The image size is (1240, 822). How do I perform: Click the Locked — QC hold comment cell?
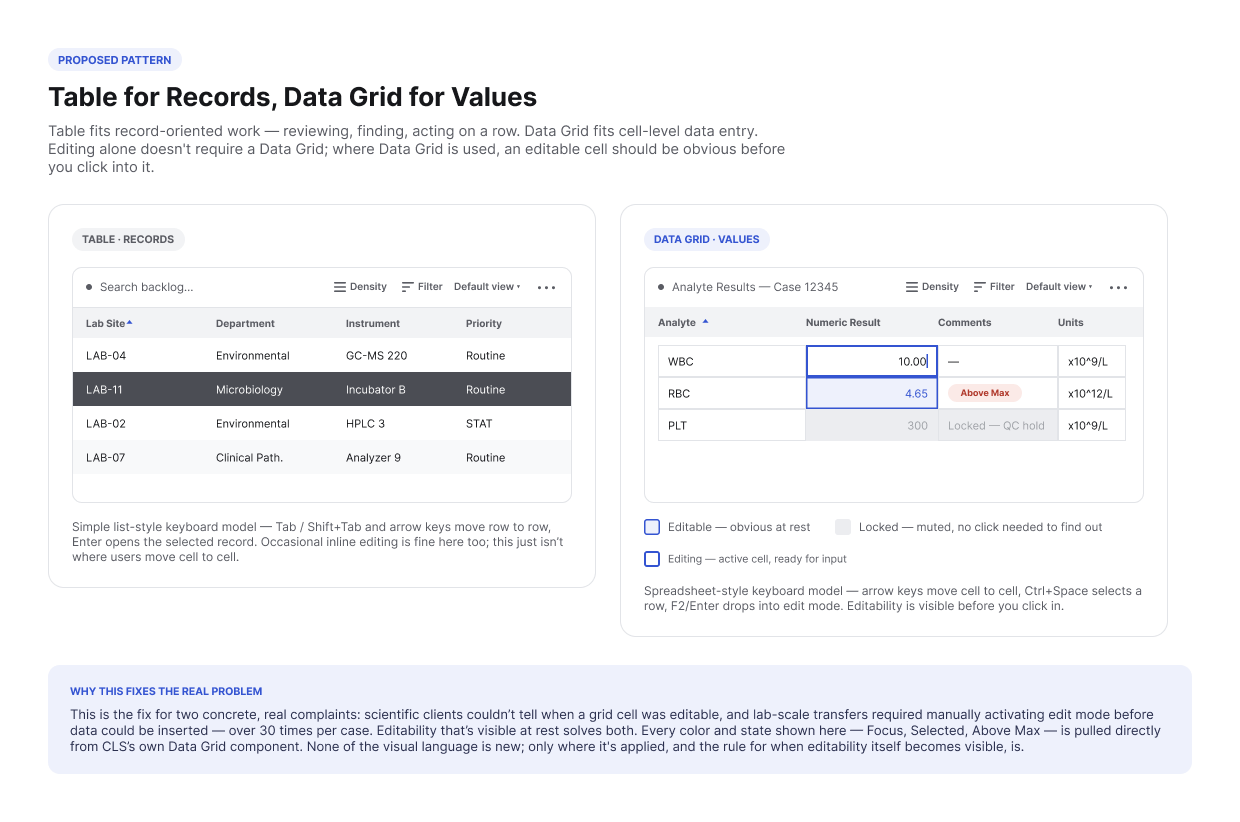[x=998, y=425]
